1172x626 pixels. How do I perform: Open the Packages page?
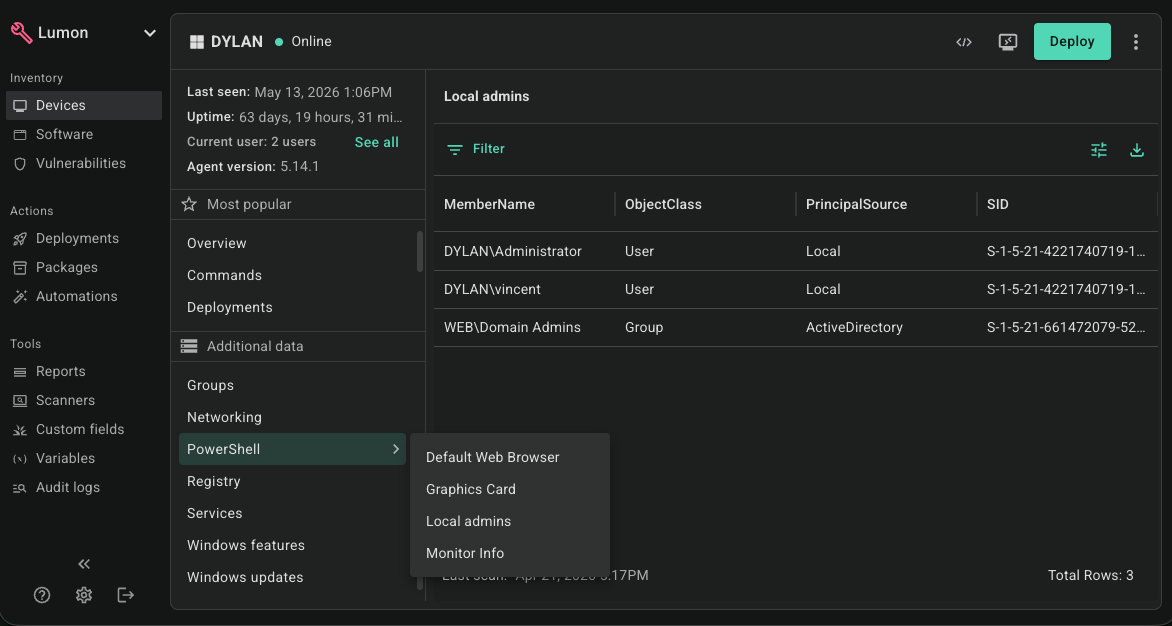click(67, 267)
